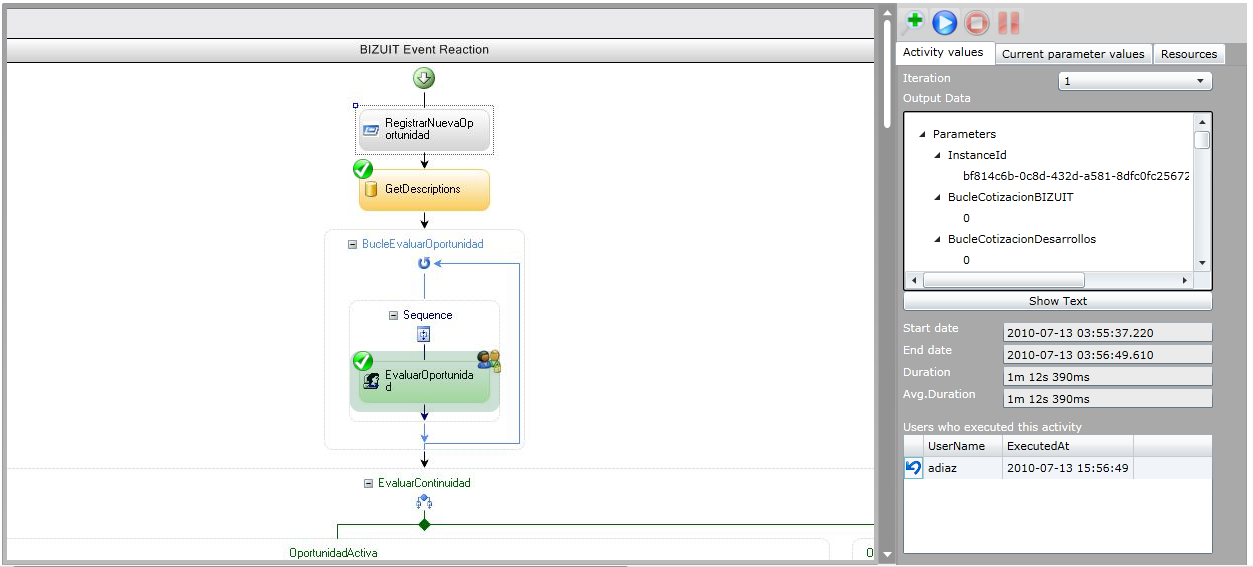Click the Output Data horizontal scrollbar thumb
Image resolution: width=1253 pixels, height=567 pixels.
[1004, 280]
